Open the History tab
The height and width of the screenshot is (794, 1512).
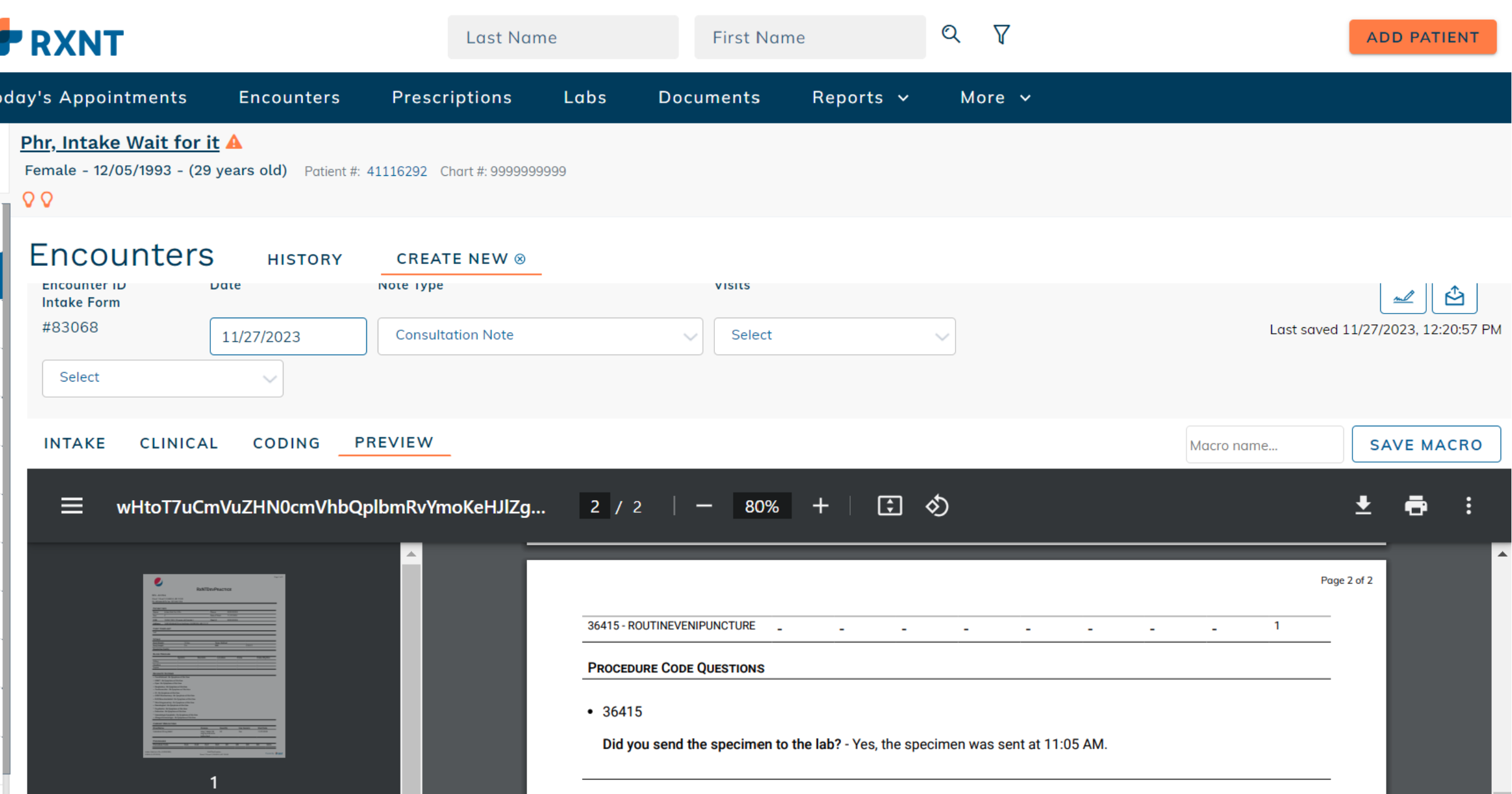[x=304, y=259]
